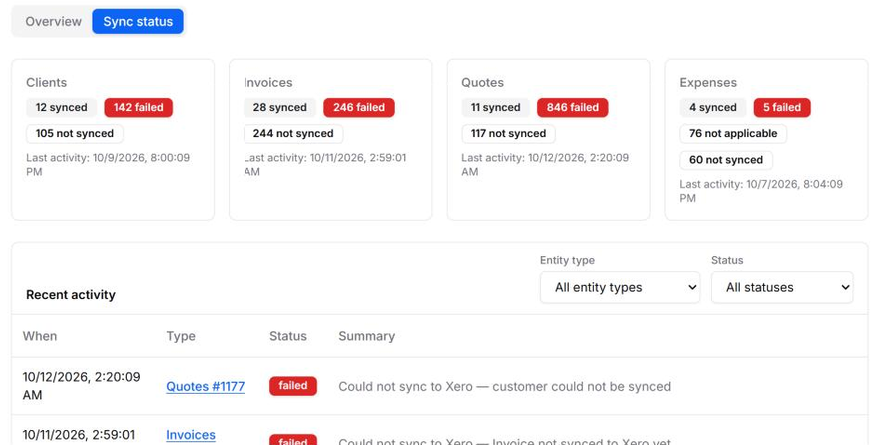This screenshot has height=445, width=885.
Task: Switch to the Overview tab
Action: [53, 21]
